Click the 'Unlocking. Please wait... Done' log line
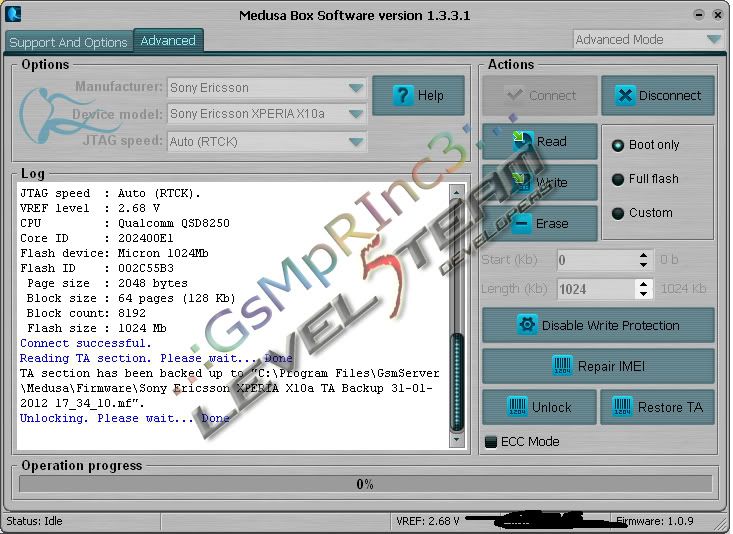 124,418
